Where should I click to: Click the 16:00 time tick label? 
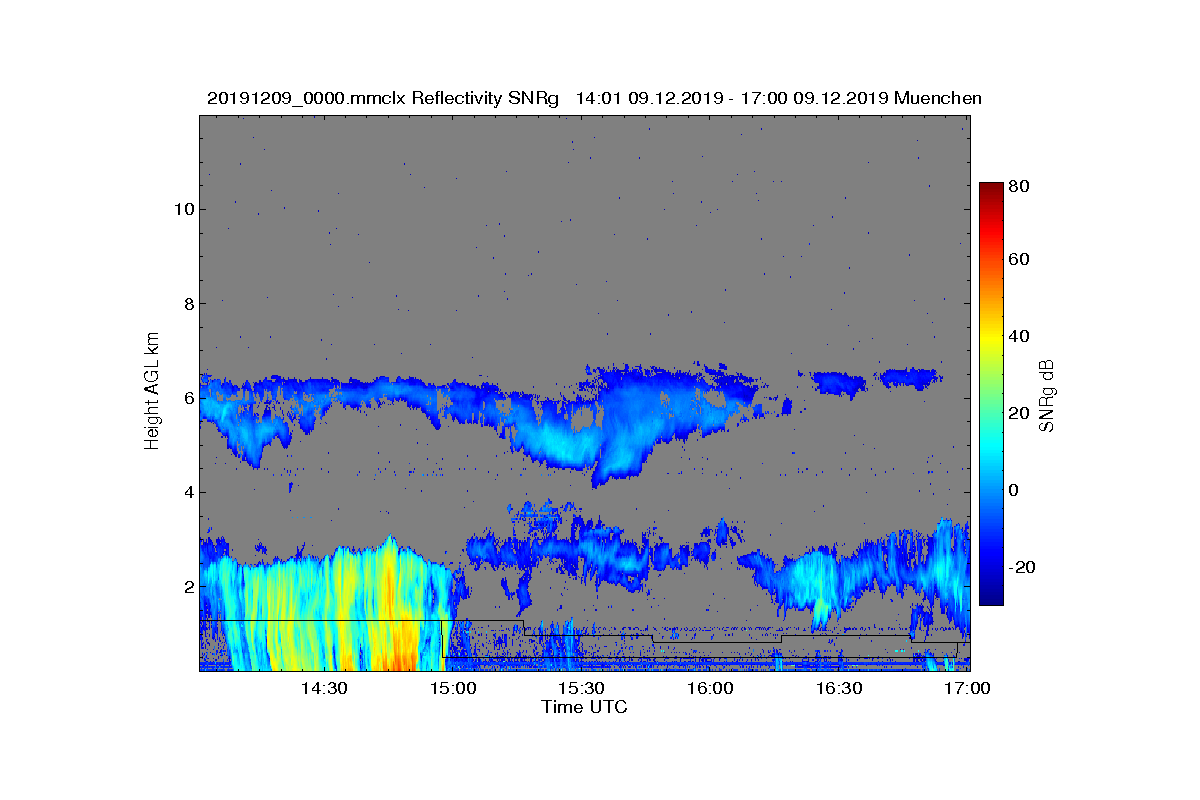pyautogui.click(x=711, y=689)
